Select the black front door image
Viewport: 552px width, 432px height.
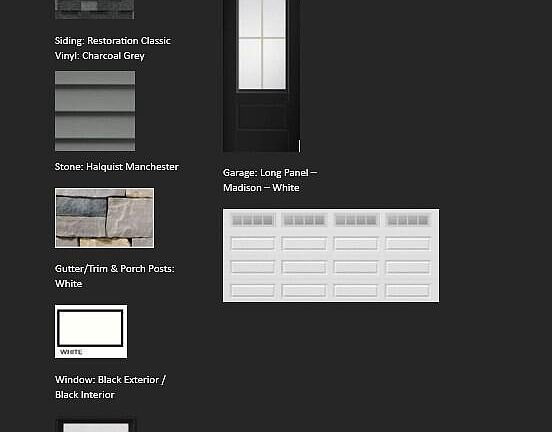coord(262,76)
